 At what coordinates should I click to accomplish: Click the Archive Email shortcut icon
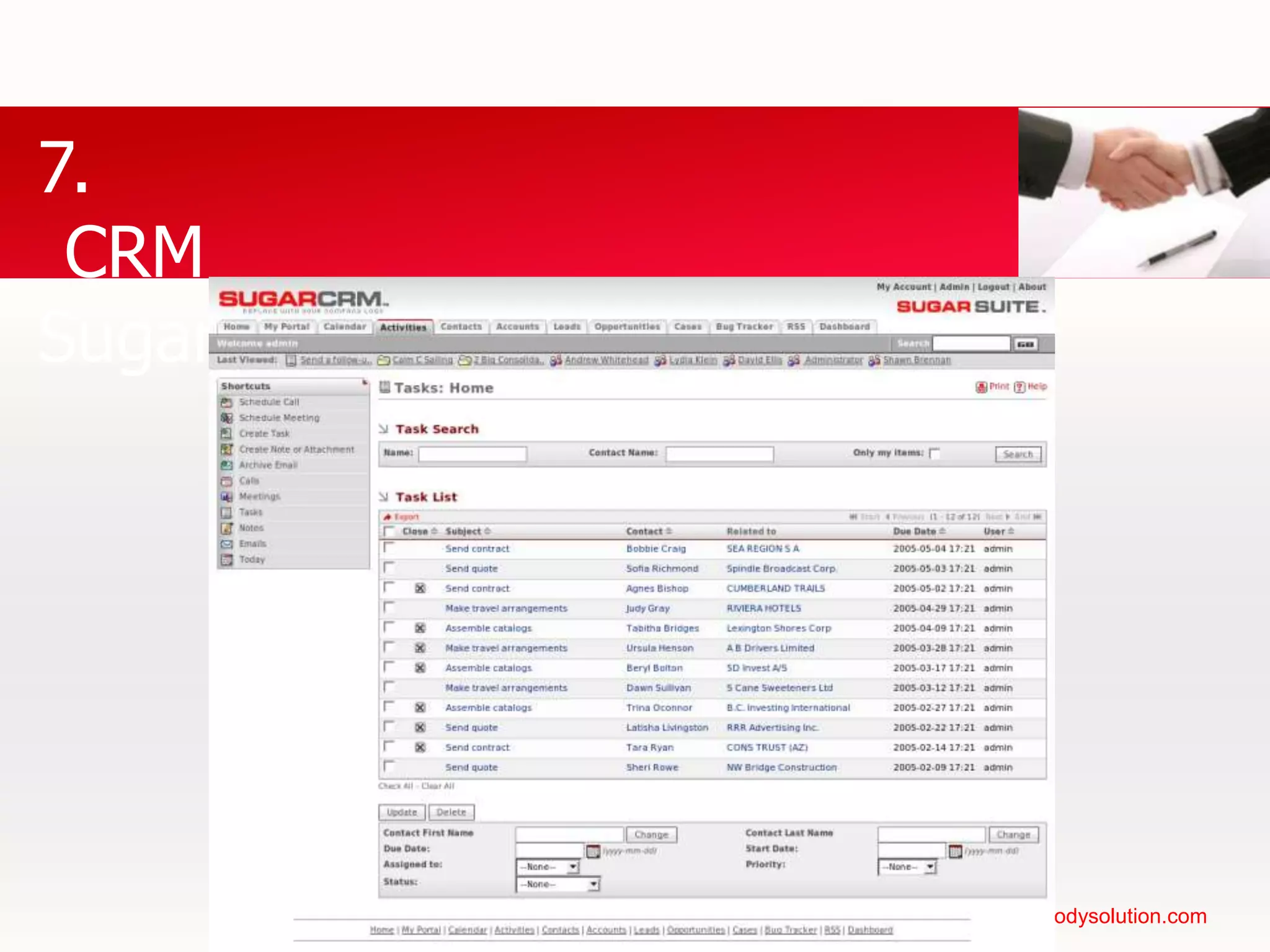click(227, 465)
